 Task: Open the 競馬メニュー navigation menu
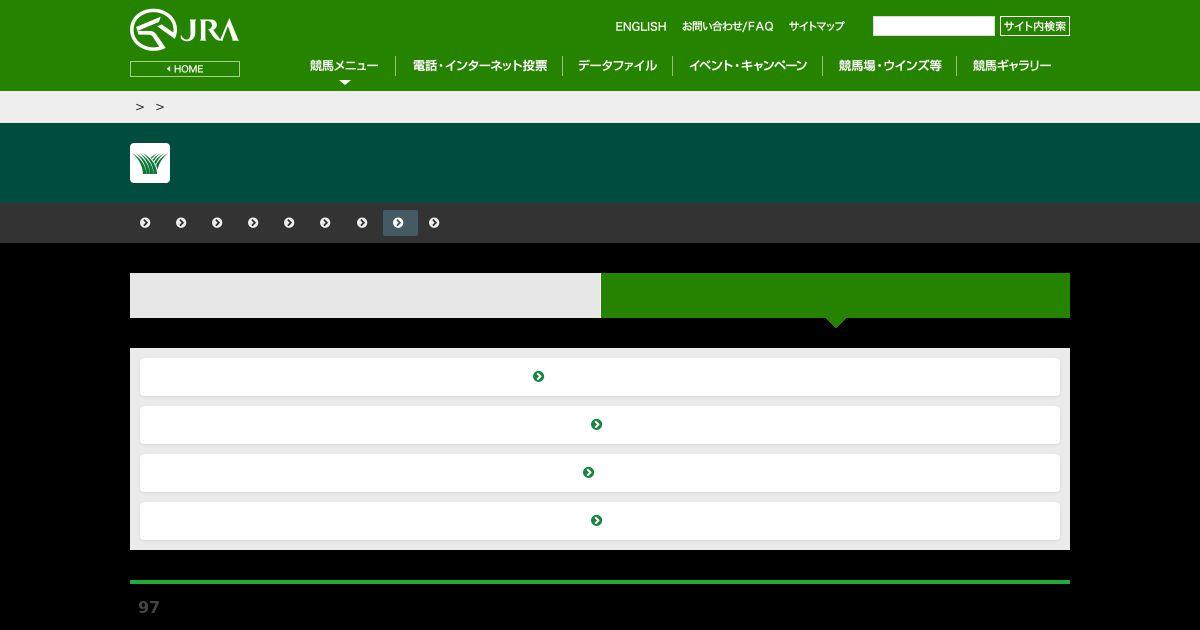344,66
